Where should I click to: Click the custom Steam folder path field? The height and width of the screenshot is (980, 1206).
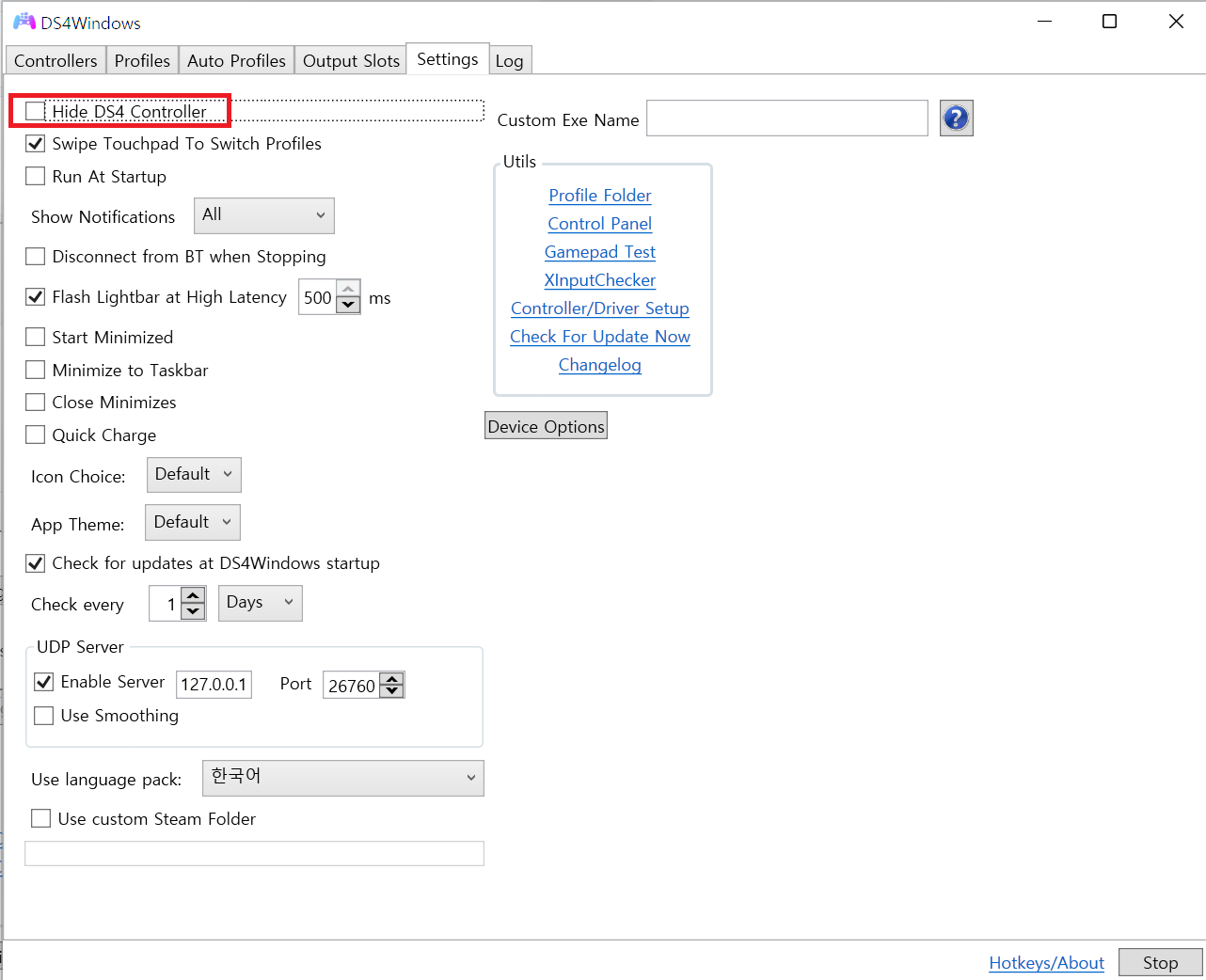[x=254, y=853]
